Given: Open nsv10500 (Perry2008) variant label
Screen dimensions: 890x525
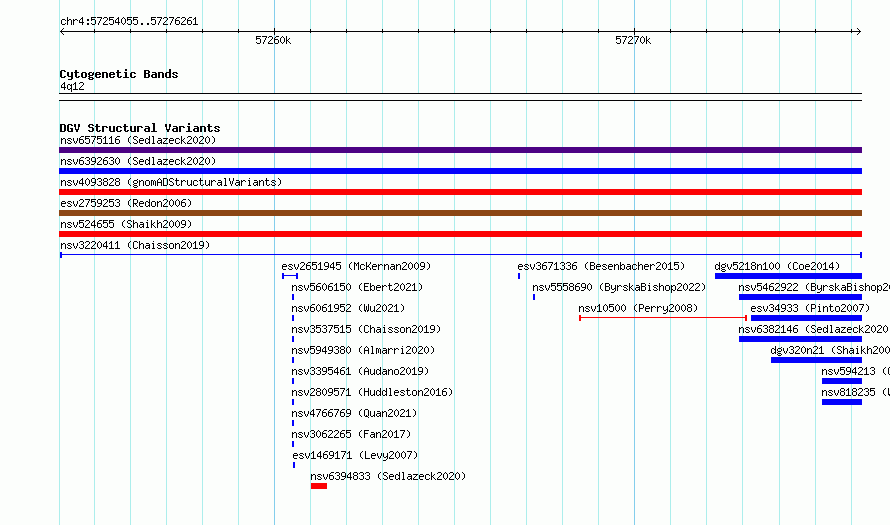Looking at the screenshot, I should click(x=638, y=308).
